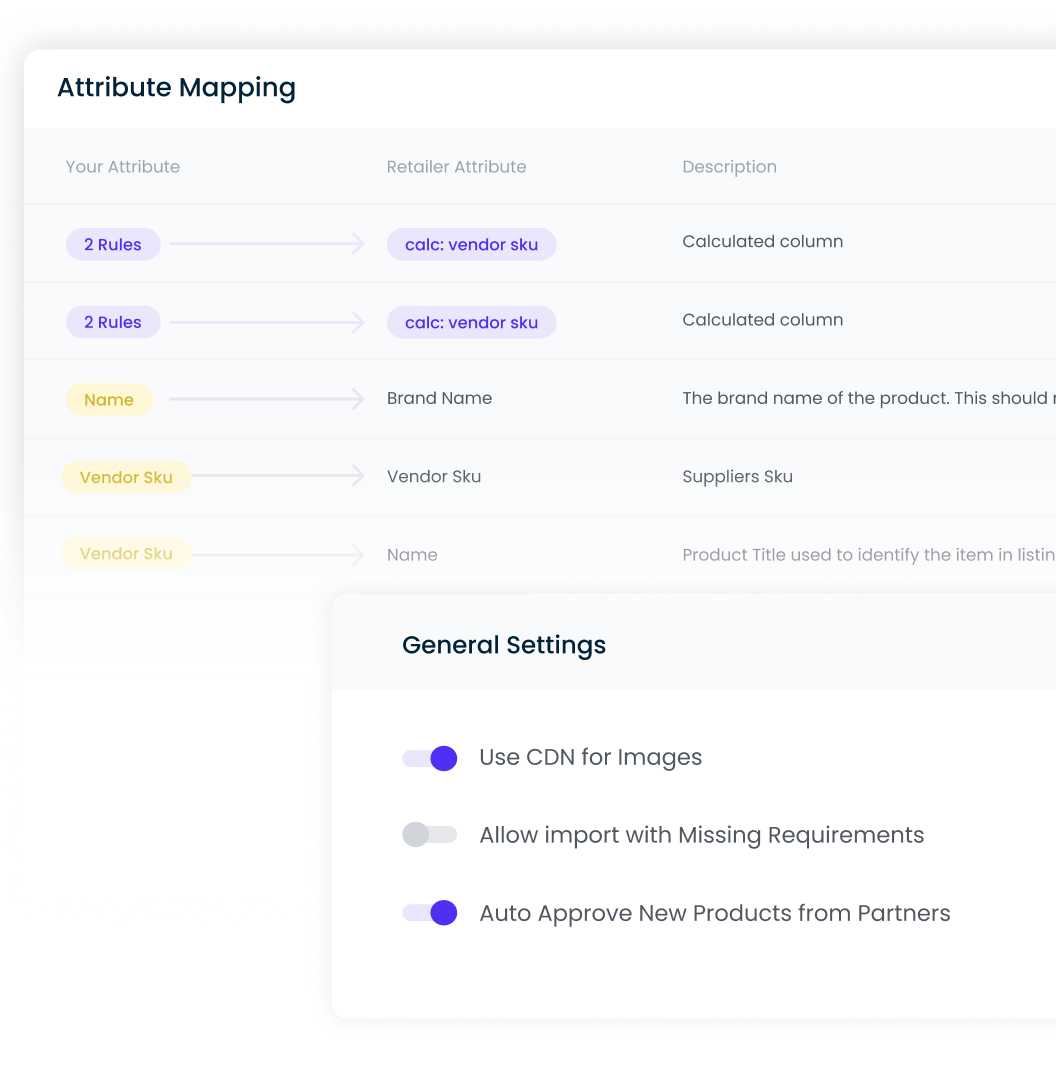Select the grayed-out Vendor Sku pill
Image resolution: width=1056 pixels, height=1086 pixels.
pos(127,554)
